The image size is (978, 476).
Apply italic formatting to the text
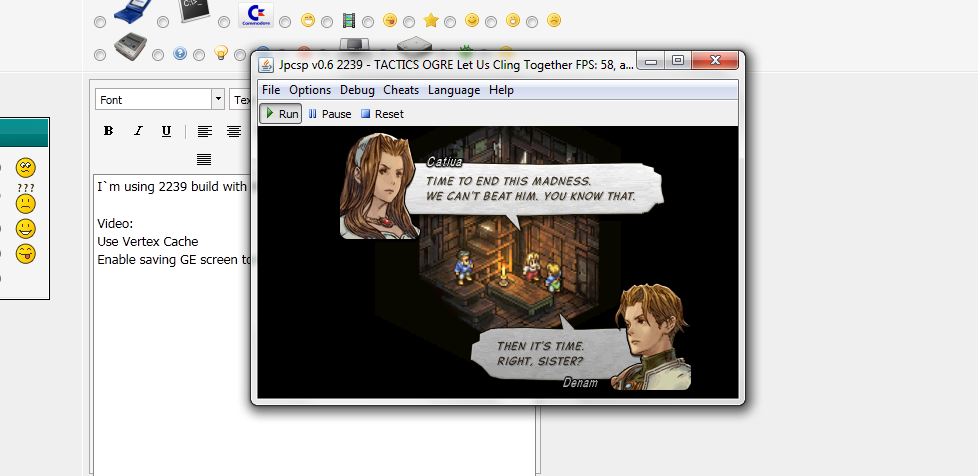(137, 131)
